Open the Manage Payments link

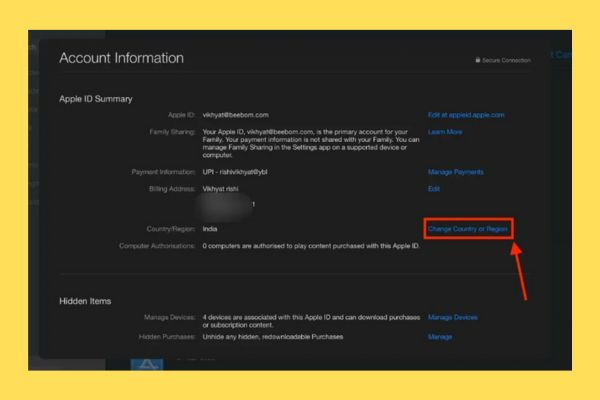455,172
